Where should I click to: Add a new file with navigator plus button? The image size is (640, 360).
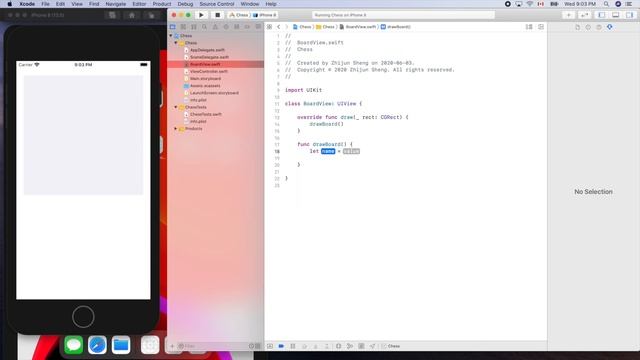pyautogui.click(x=172, y=346)
